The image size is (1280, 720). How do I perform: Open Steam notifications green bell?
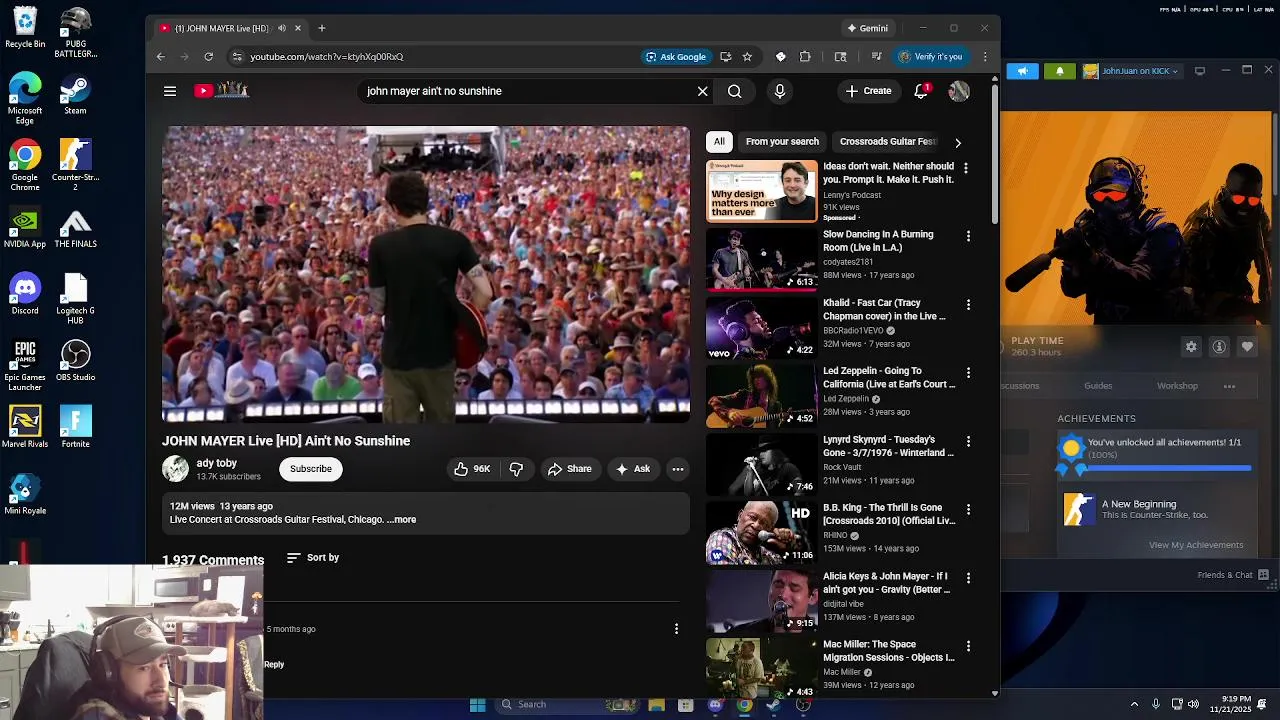(x=1060, y=71)
